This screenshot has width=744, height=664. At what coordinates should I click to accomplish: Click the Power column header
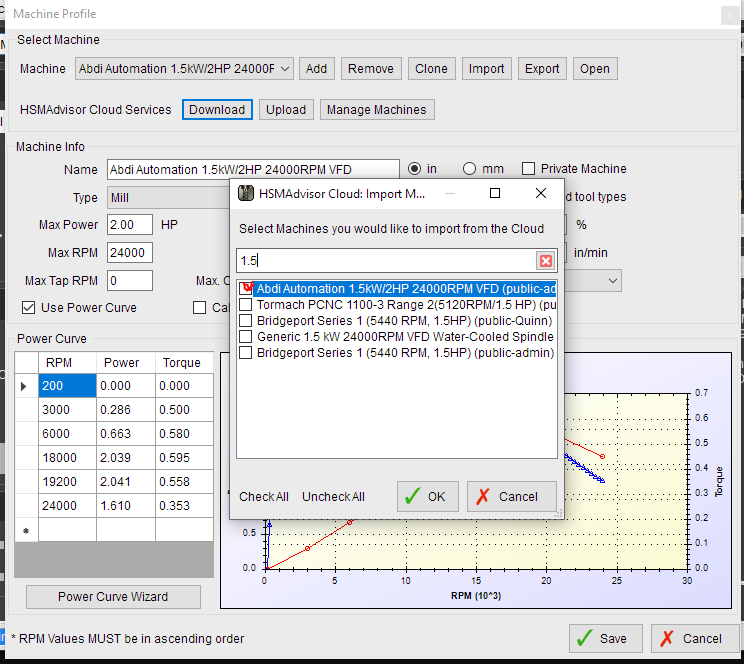[x=126, y=363]
